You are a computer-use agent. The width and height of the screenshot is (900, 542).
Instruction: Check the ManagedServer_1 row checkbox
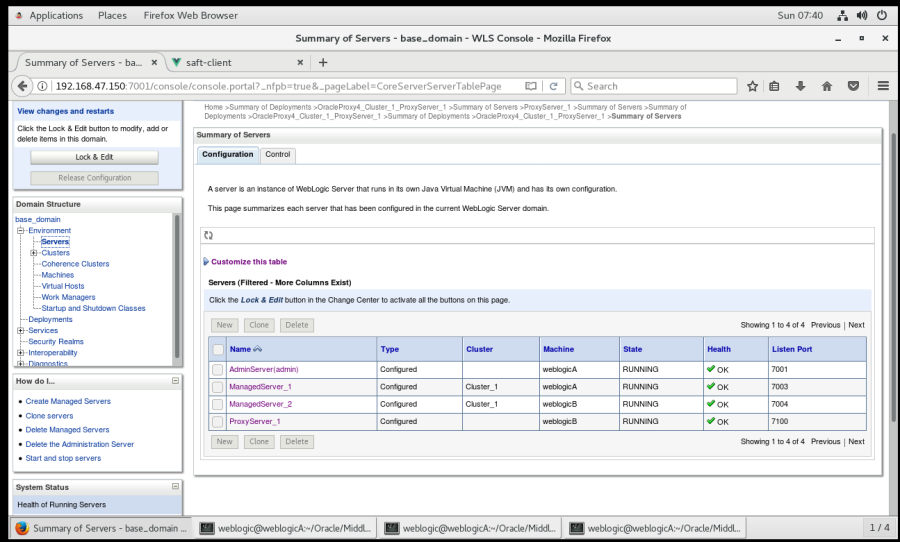(218, 387)
